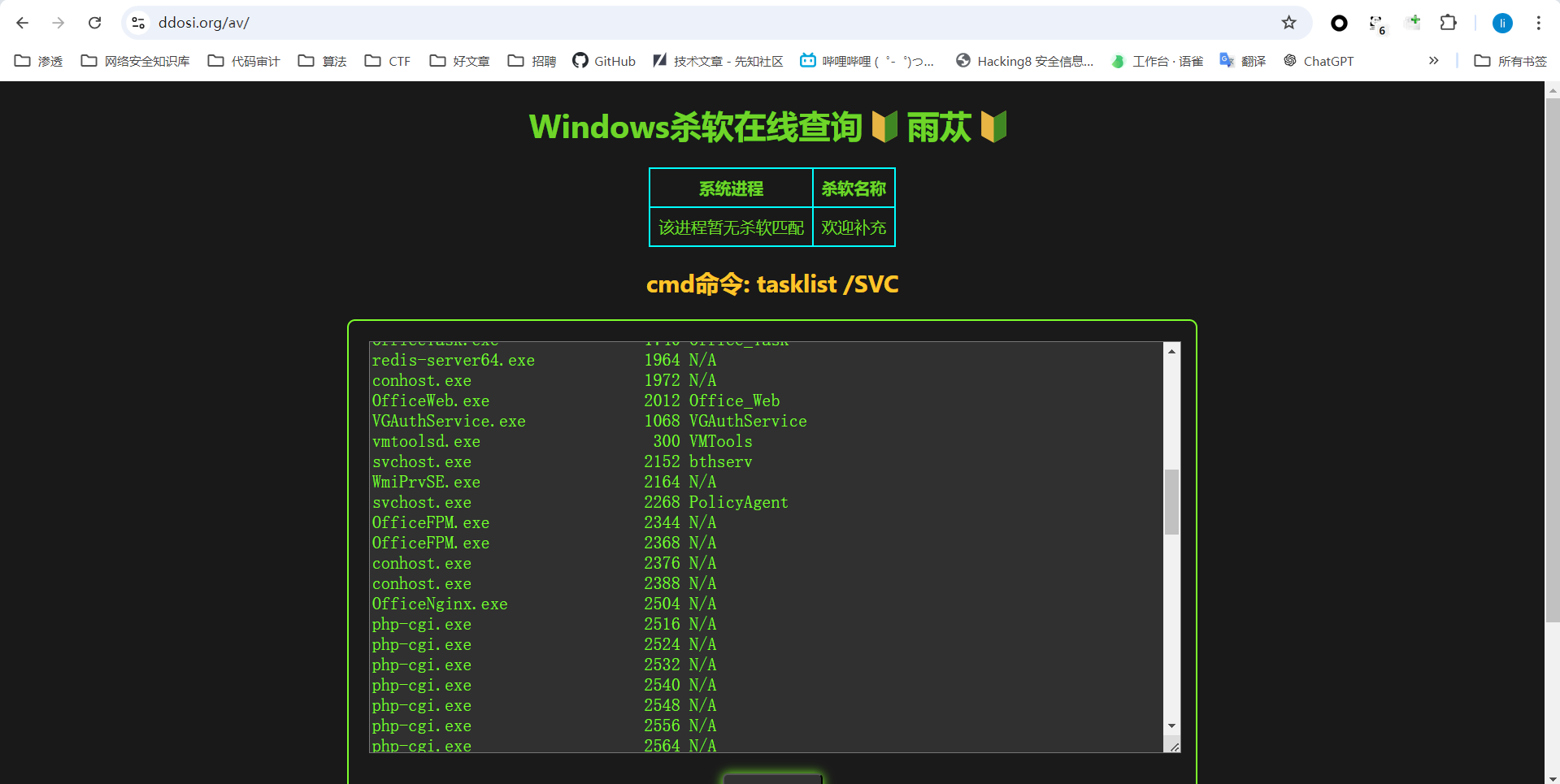The height and width of the screenshot is (784, 1560).
Task: Click the page vertical scrollbar thumb
Action: coord(1553,360)
